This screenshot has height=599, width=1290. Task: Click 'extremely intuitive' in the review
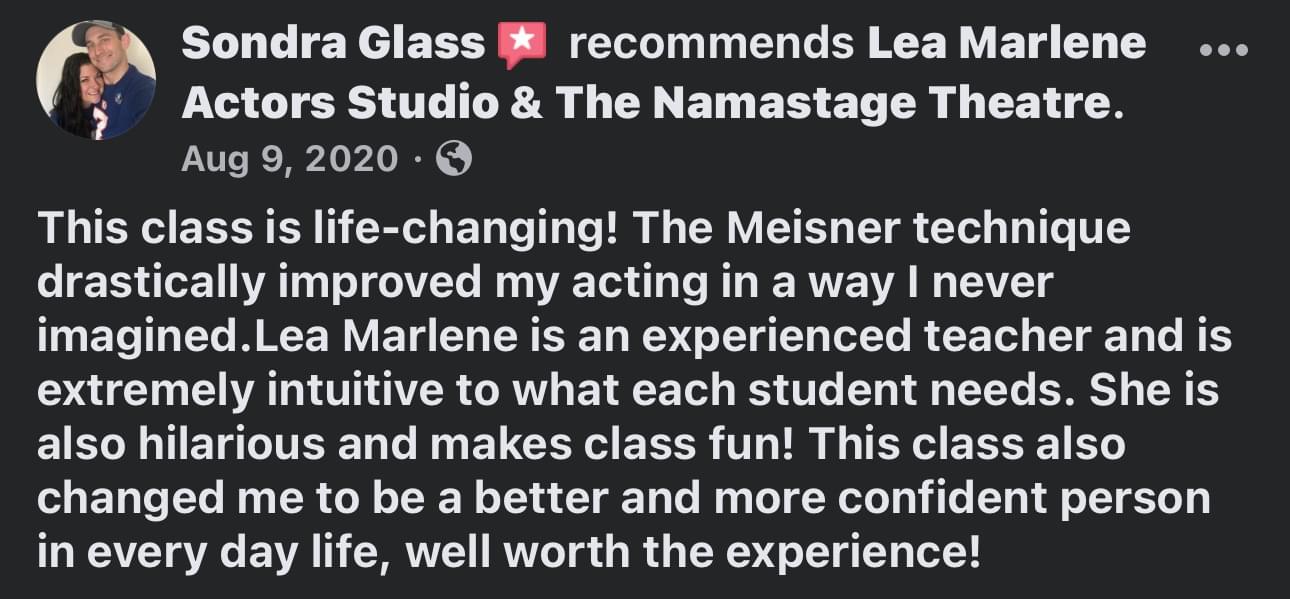click(240, 391)
